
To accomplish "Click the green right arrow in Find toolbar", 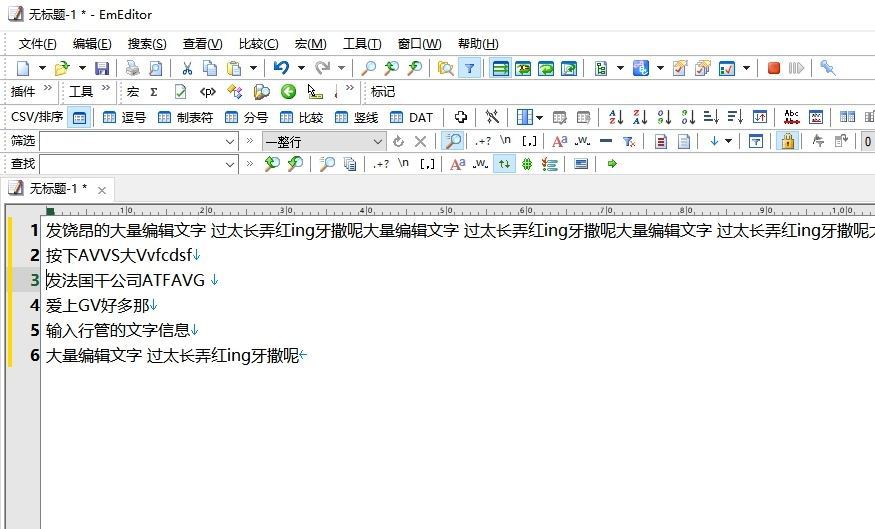I will pyautogui.click(x=612, y=163).
